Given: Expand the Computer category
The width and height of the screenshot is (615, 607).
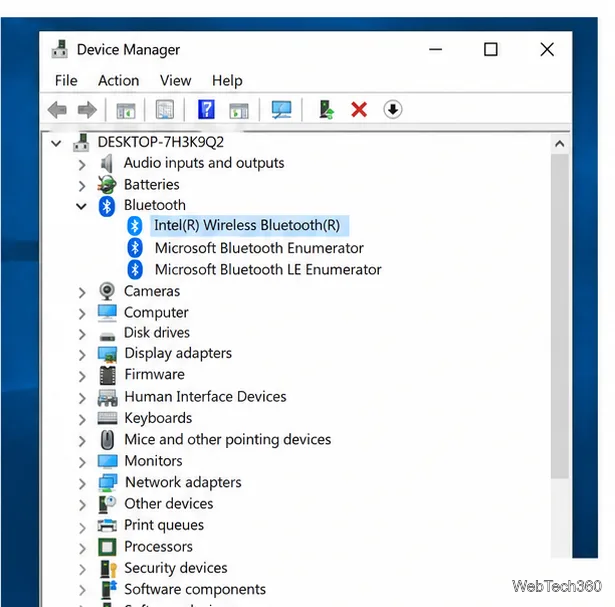Looking at the screenshot, I should click(82, 314).
